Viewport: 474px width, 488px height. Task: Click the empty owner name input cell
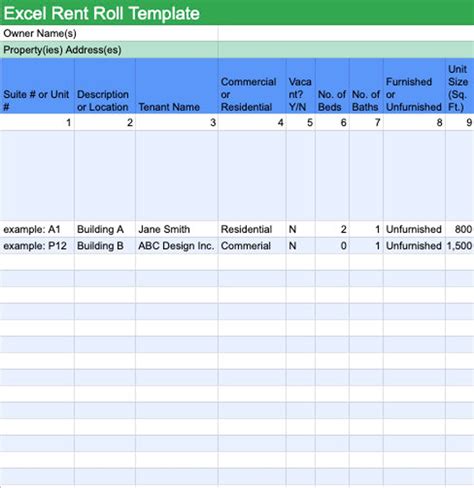346,33
